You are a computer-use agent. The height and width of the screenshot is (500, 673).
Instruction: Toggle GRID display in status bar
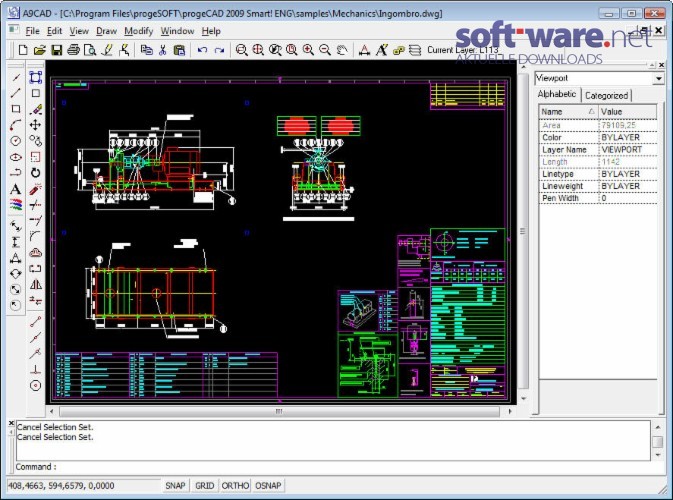pos(204,485)
